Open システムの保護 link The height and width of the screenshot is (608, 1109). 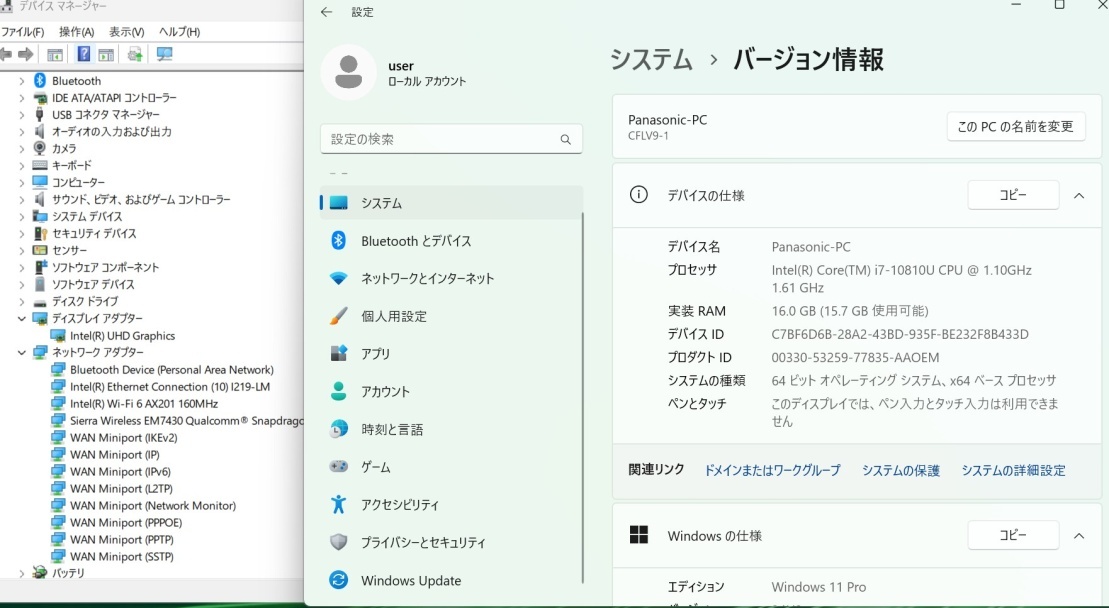coord(900,470)
